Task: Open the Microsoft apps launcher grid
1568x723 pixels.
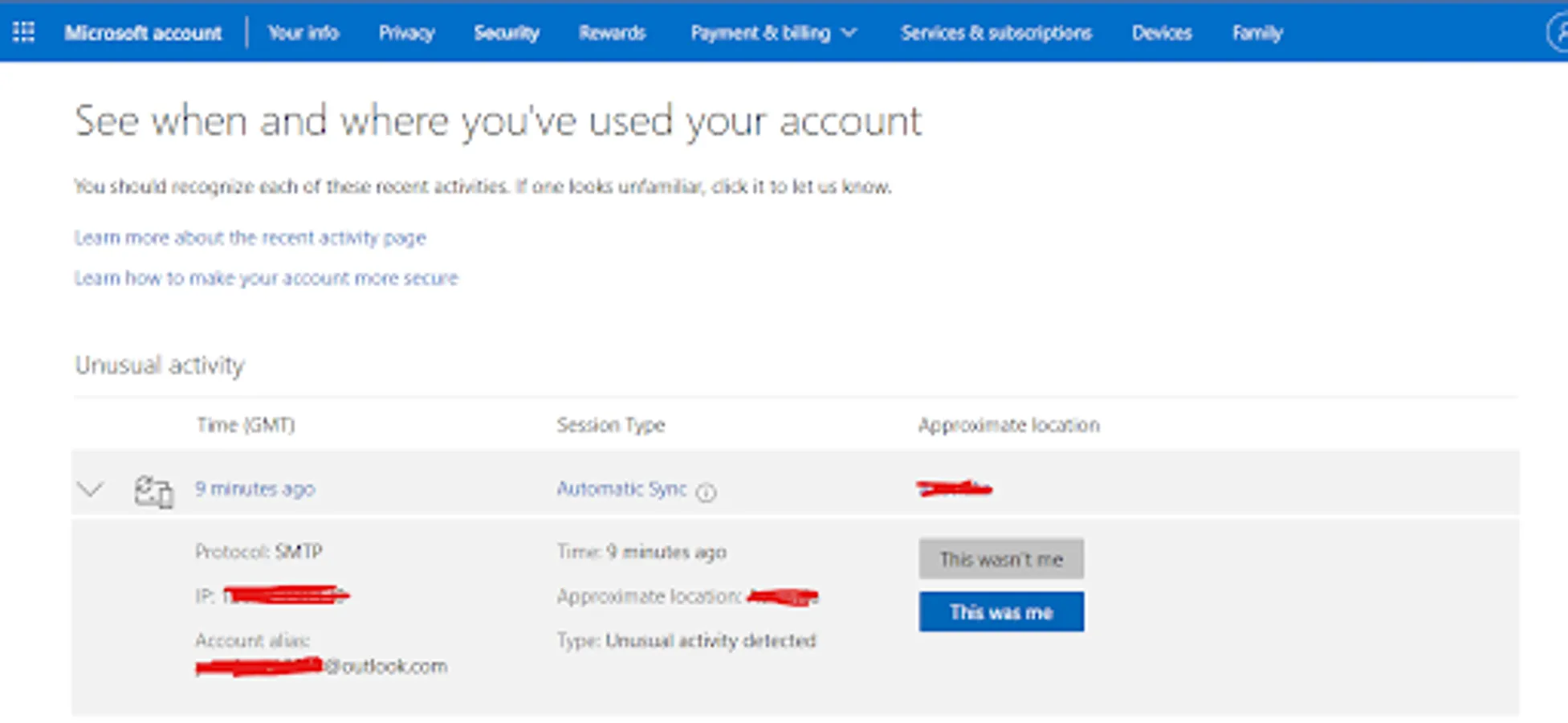Action: 24,32
